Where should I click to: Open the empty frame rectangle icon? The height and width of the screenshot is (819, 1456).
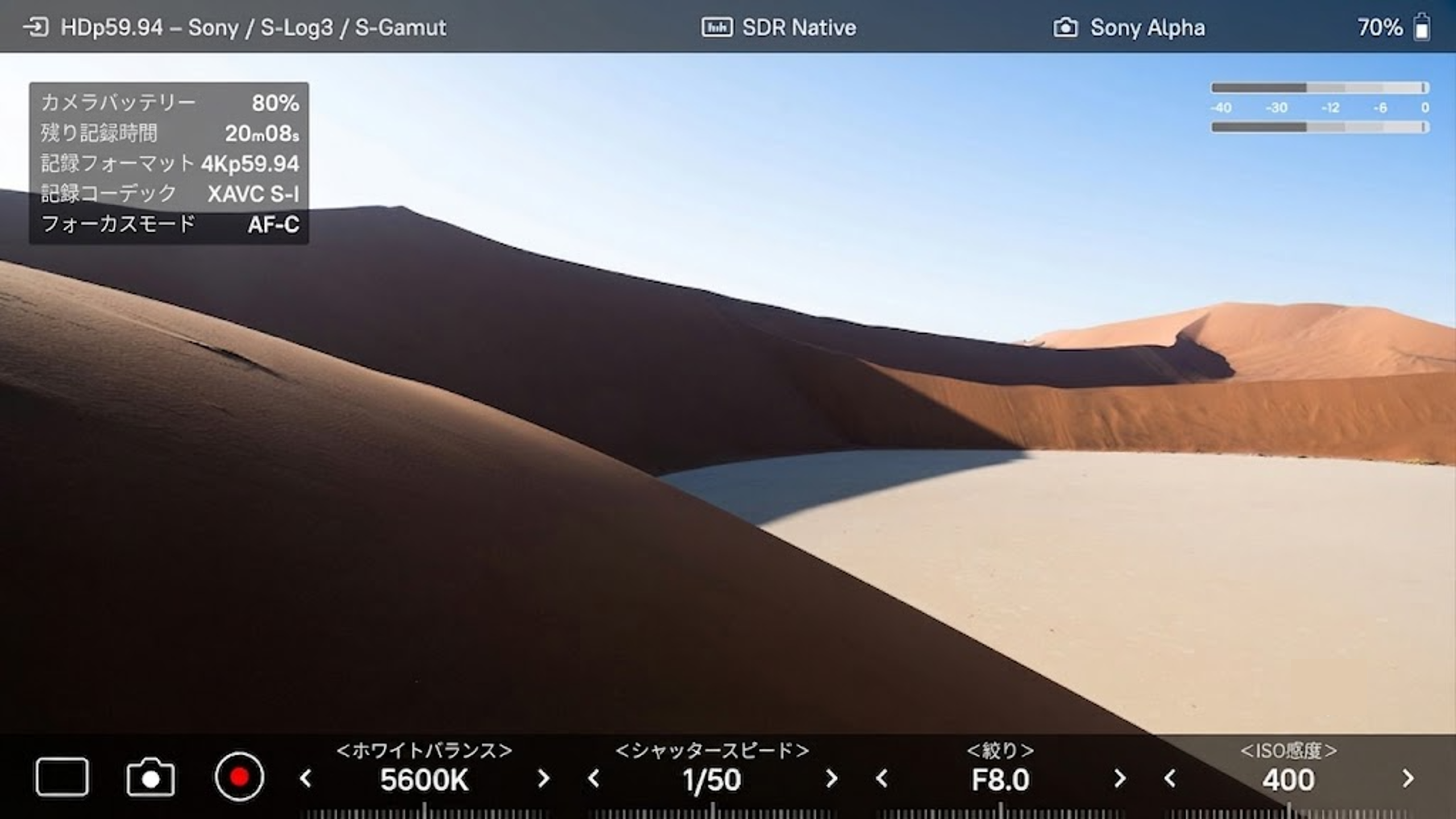pyautogui.click(x=62, y=777)
